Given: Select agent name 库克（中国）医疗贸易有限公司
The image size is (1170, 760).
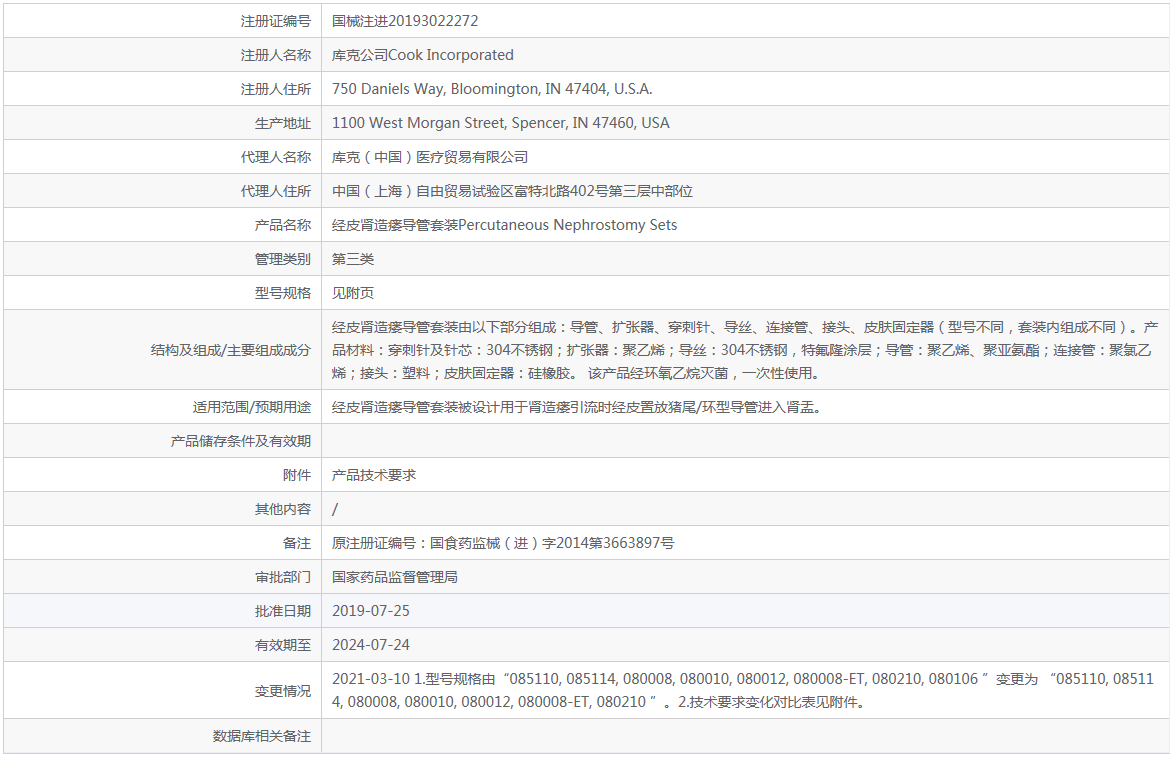Looking at the screenshot, I should point(430,157).
